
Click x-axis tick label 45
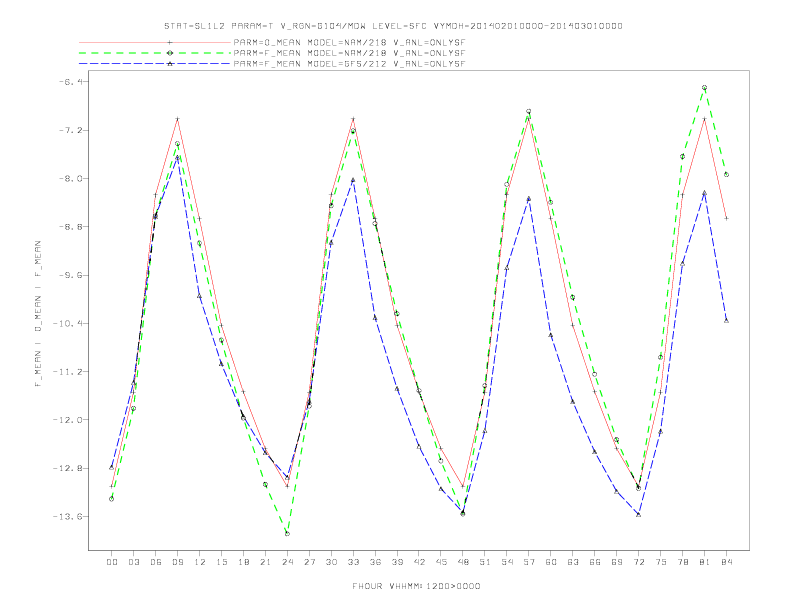pyautogui.click(x=441, y=562)
